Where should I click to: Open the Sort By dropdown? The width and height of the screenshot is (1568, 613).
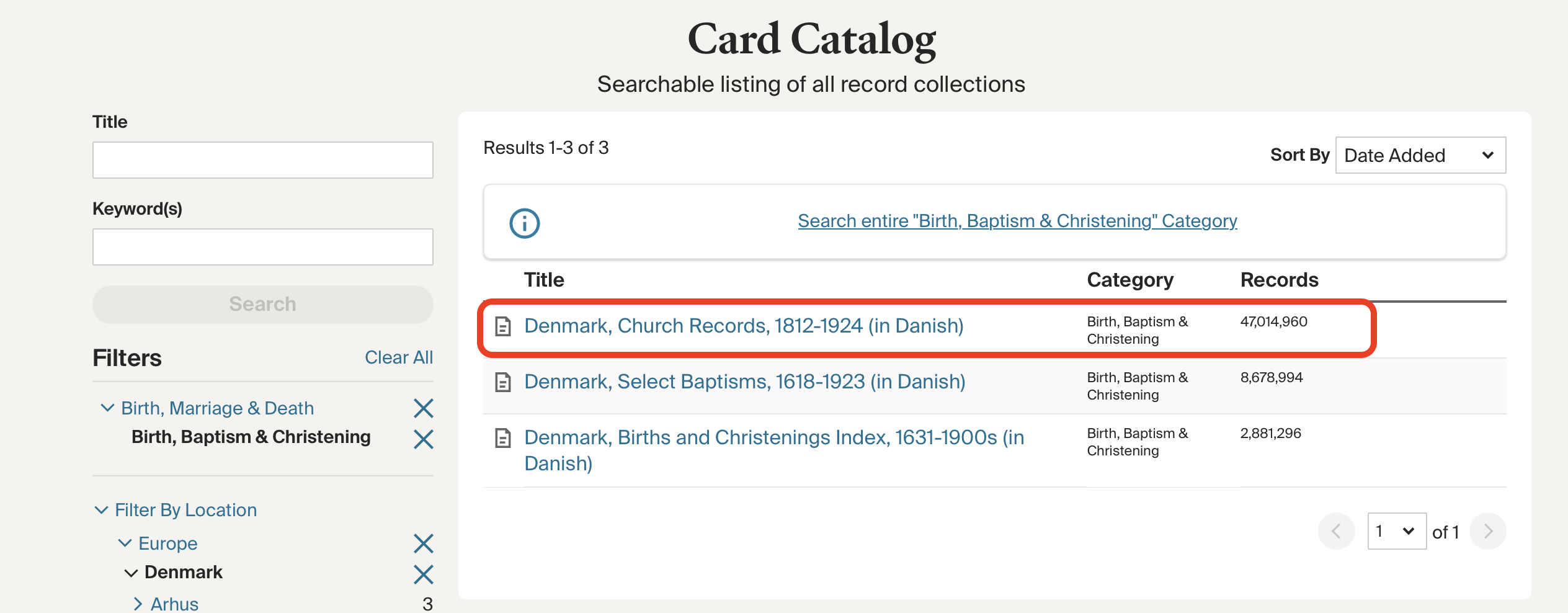click(x=1420, y=155)
